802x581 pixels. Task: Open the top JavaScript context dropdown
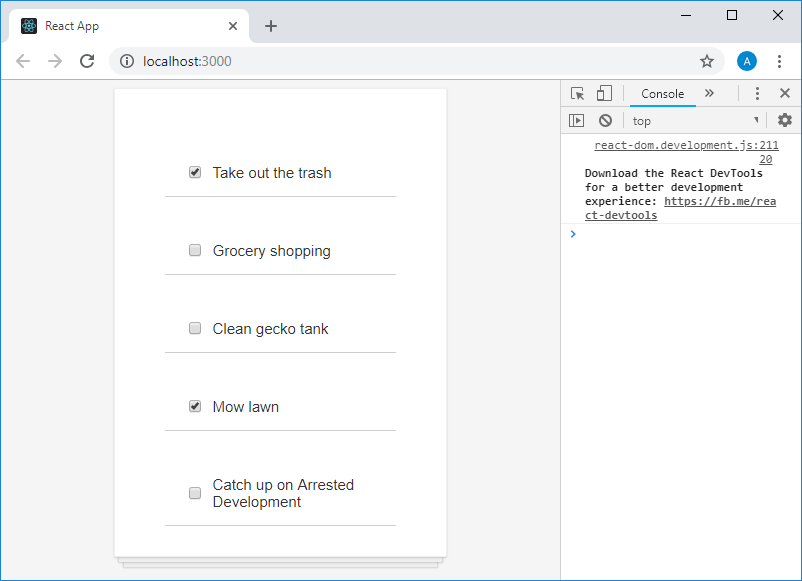pyautogui.click(x=695, y=121)
